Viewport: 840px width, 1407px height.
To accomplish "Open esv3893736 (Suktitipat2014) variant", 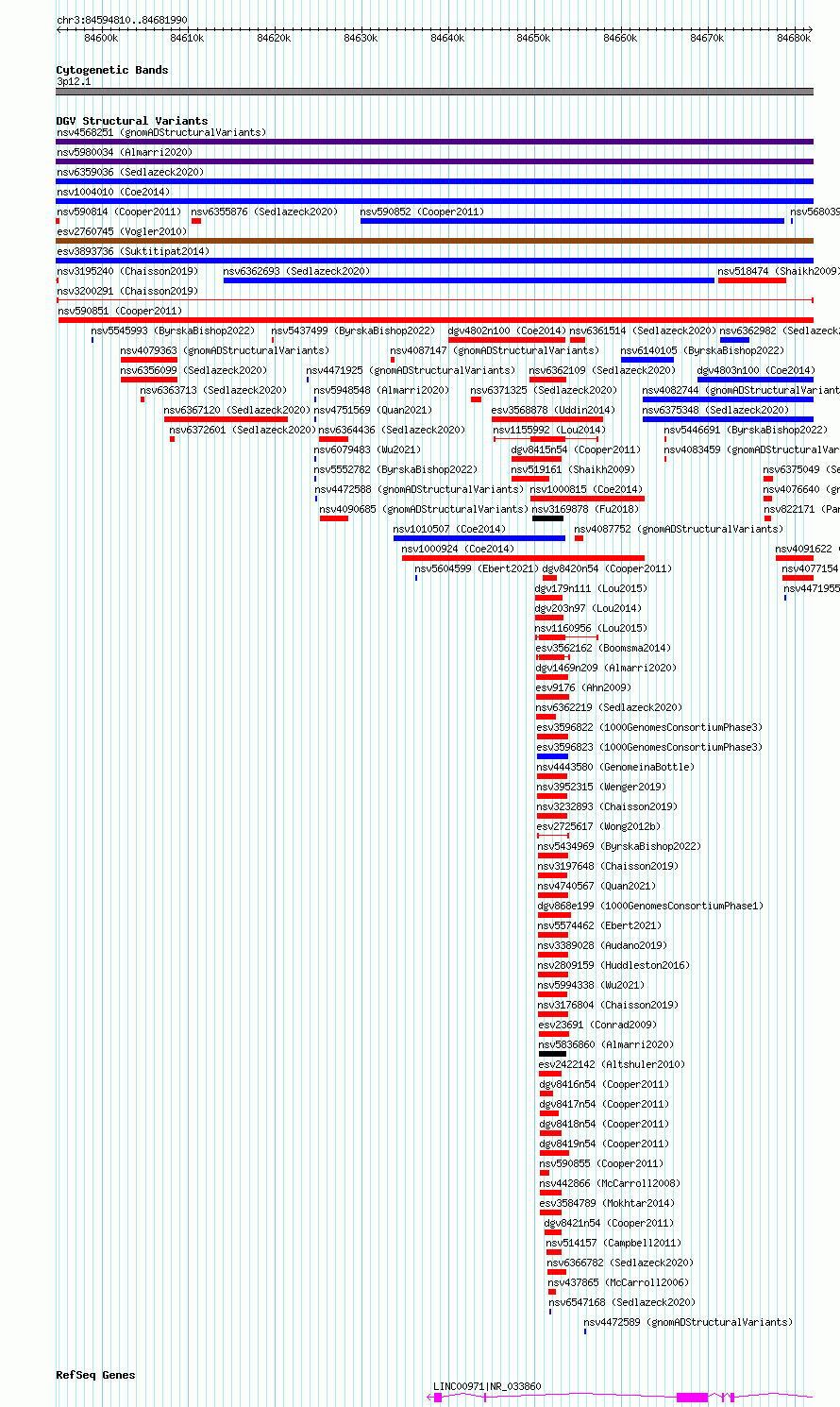I will click(x=133, y=251).
